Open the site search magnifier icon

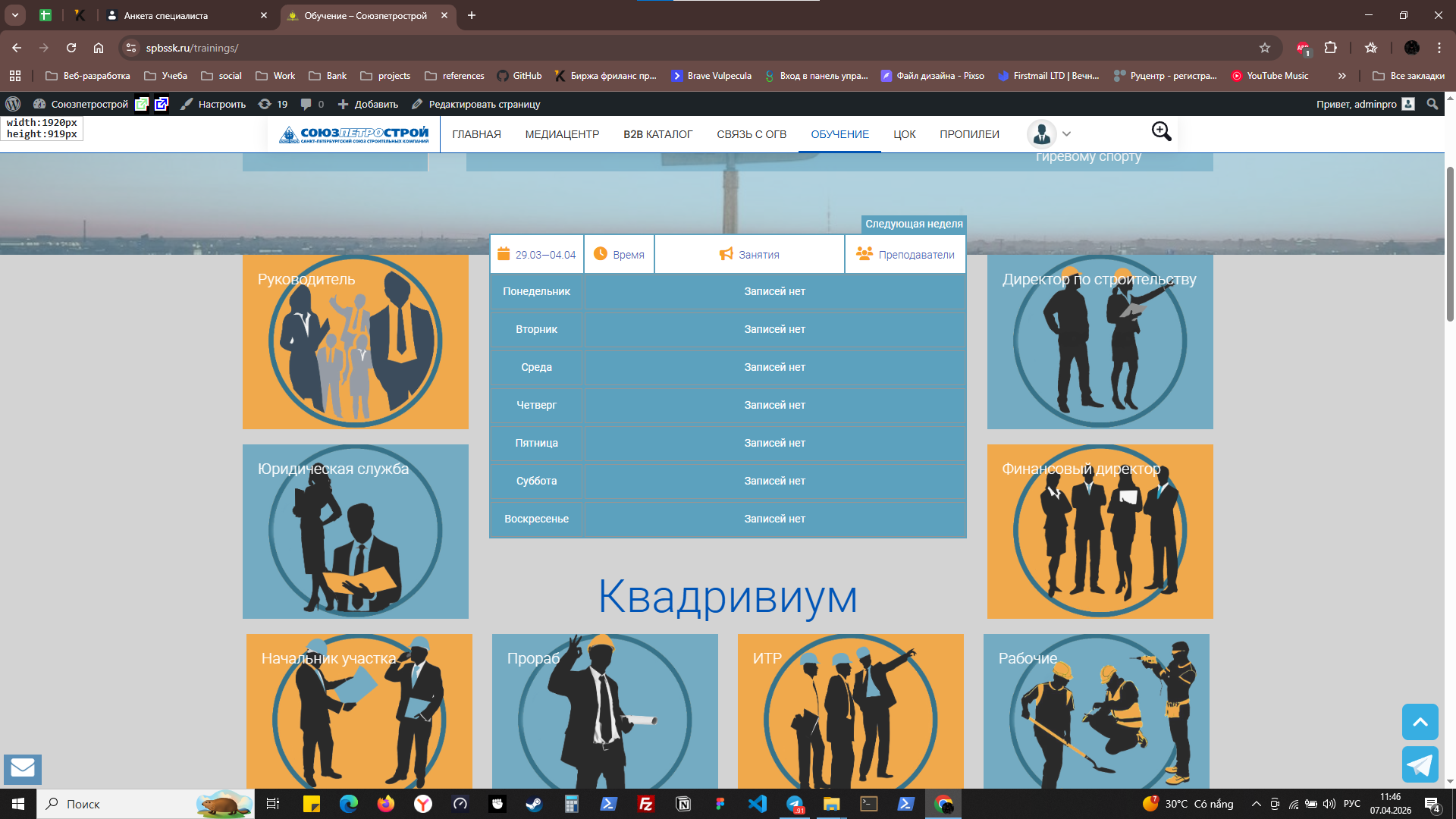coord(1161,132)
